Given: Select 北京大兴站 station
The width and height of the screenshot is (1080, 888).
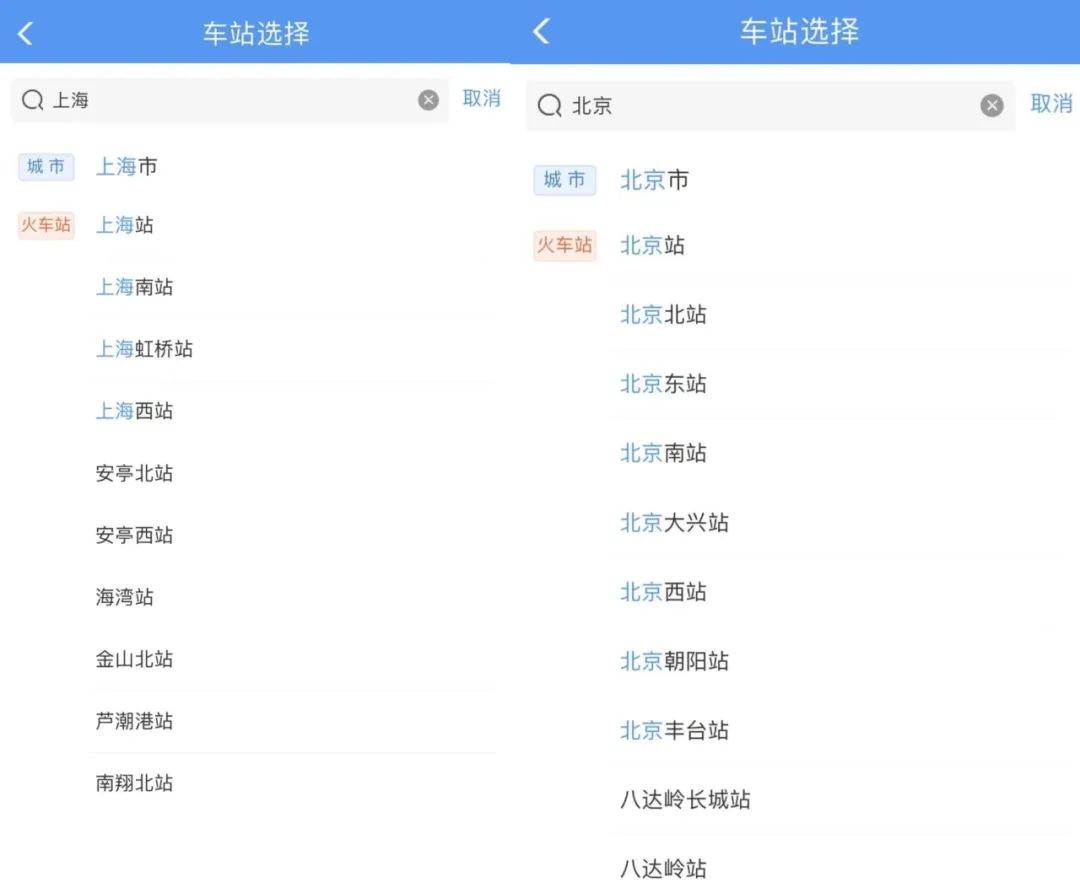Looking at the screenshot, I should [674, 523].
